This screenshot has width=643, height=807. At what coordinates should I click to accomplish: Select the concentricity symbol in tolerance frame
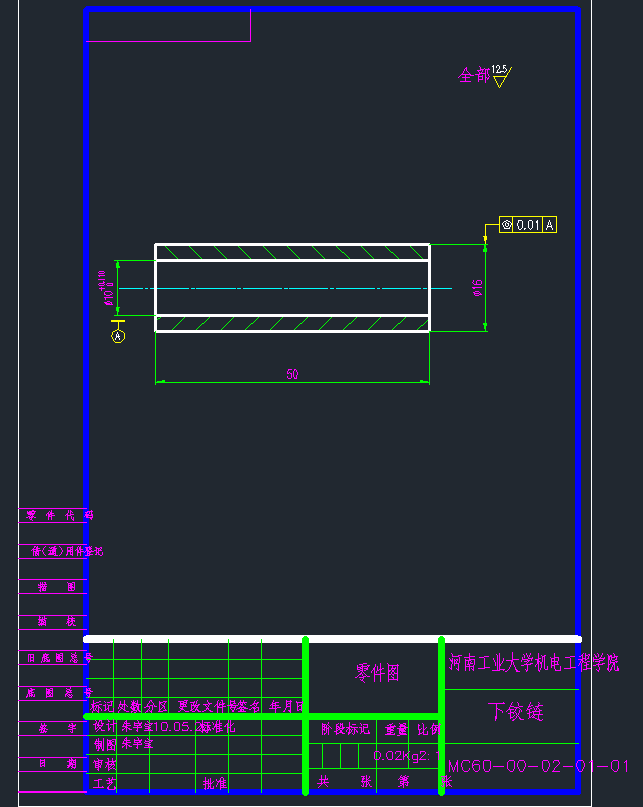point(507,225)
